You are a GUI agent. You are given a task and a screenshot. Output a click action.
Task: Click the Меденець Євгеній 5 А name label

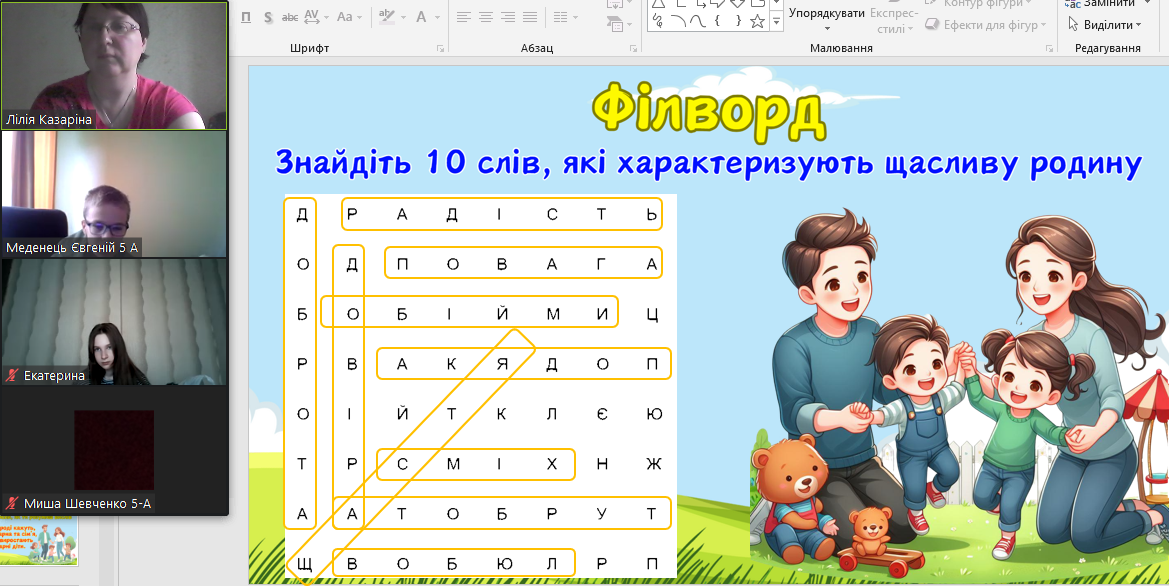point(72,248)
